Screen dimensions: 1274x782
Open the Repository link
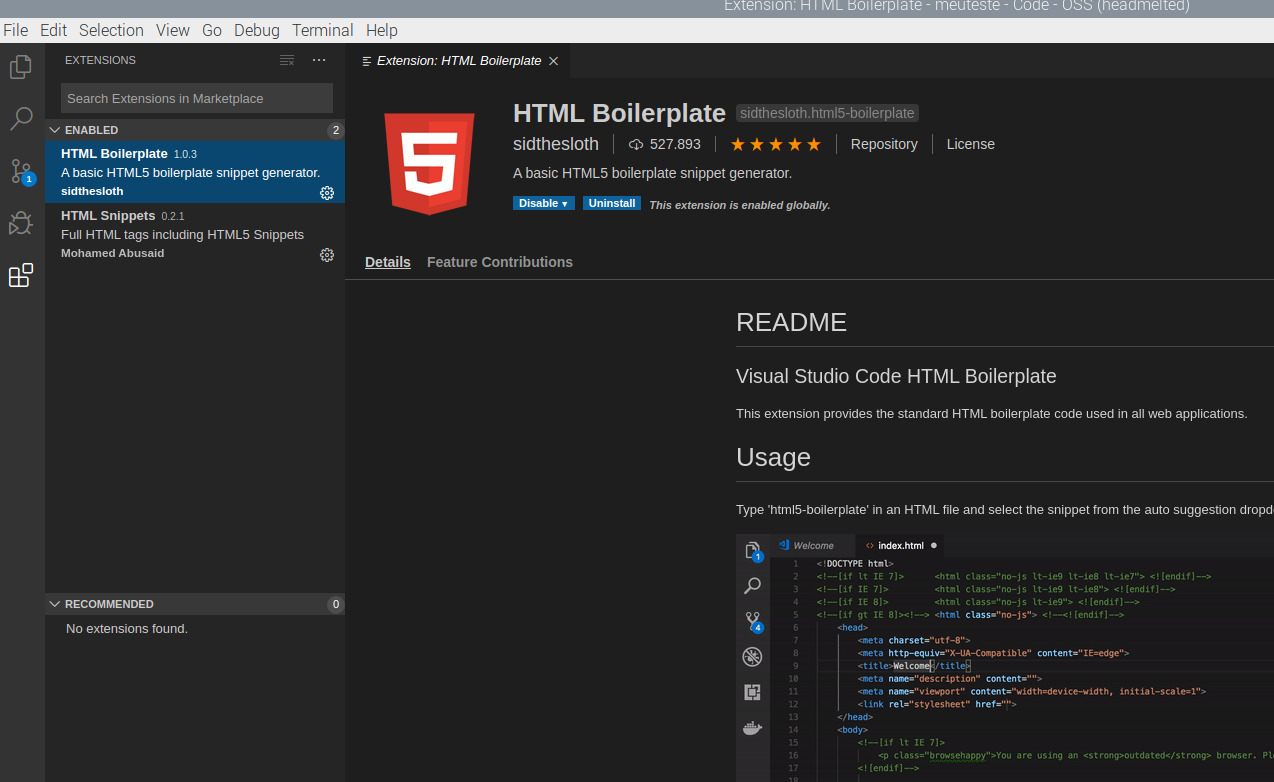(x=884, y=144)
